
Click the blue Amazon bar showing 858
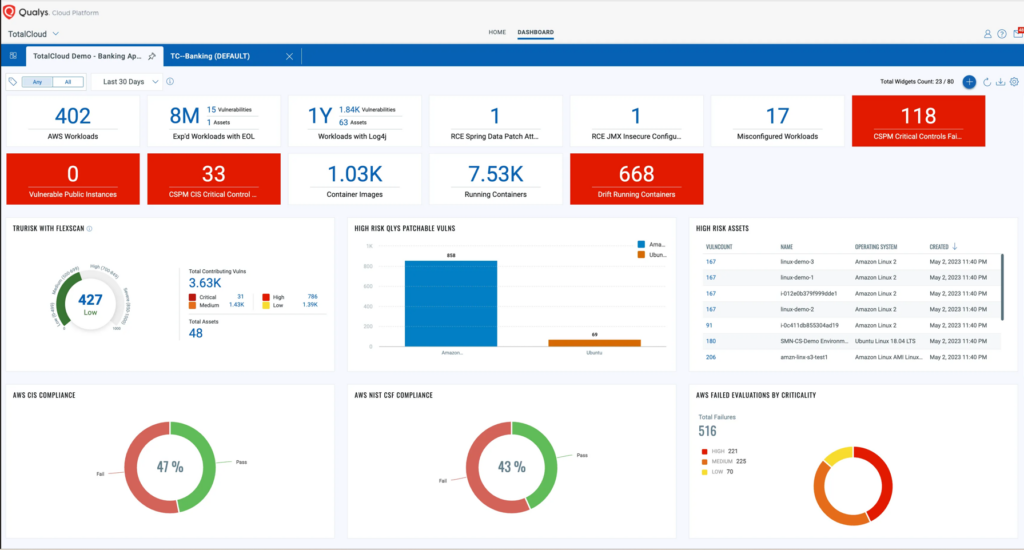point(451,303)
